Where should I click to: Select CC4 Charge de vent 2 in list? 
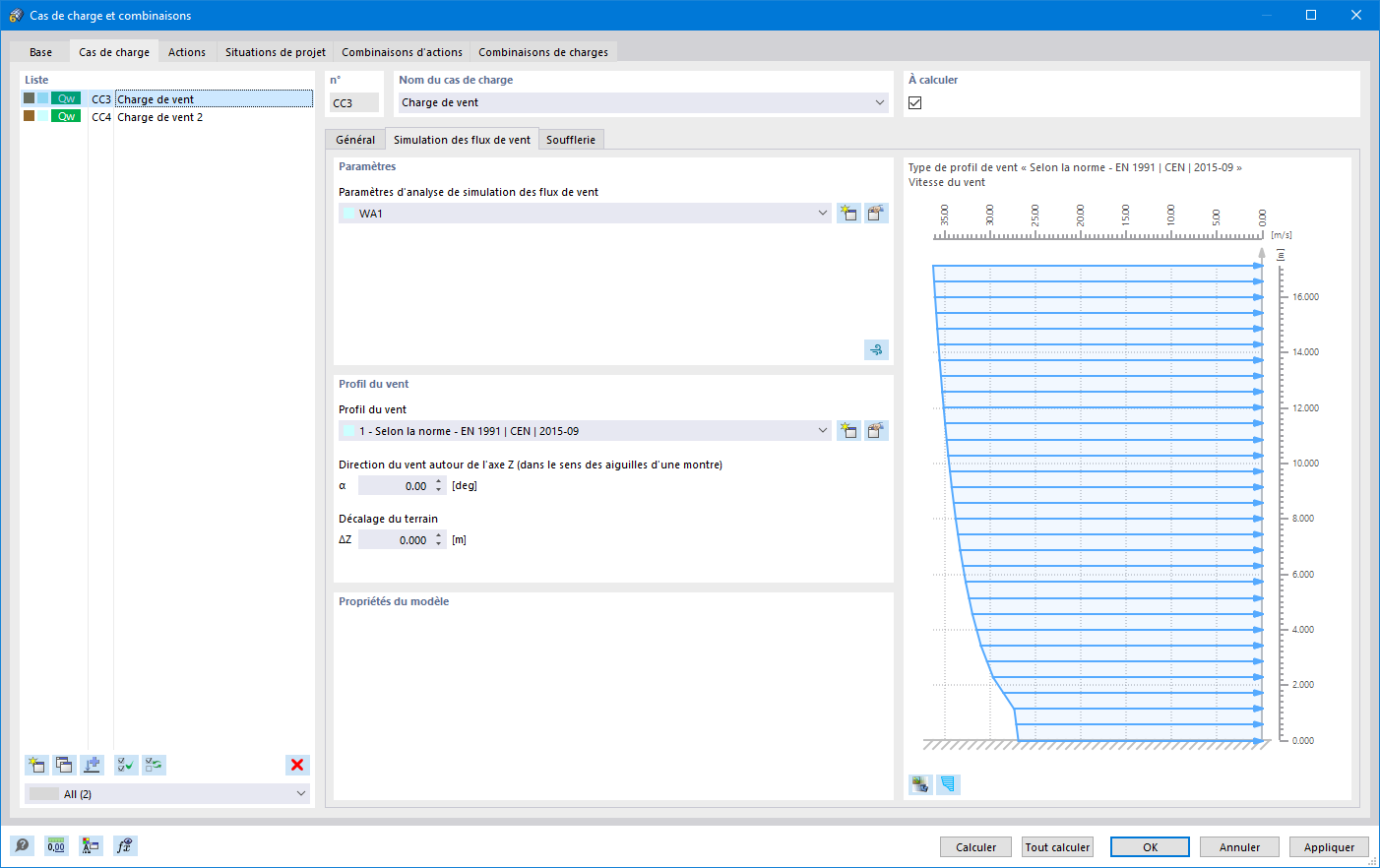(167, 116)
